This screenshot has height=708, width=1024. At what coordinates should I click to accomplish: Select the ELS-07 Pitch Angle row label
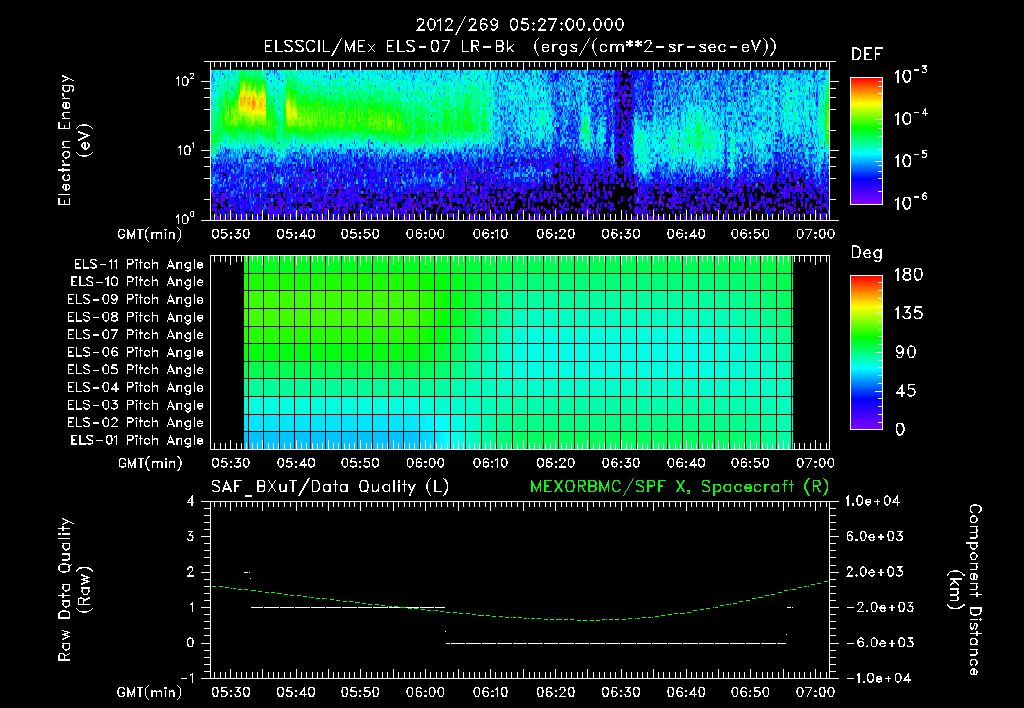(x=136, y=334)
